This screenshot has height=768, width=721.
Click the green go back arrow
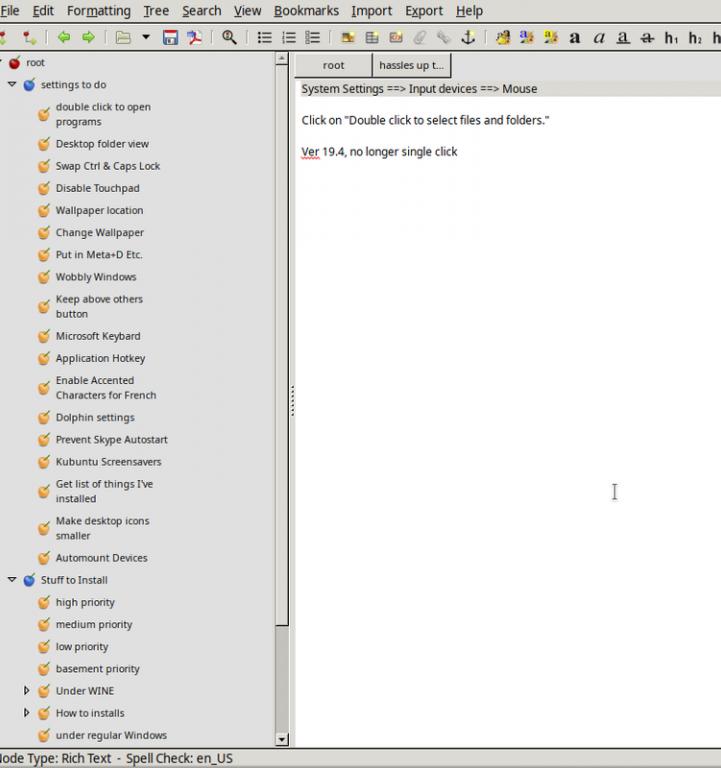click(x=64, y=38)
